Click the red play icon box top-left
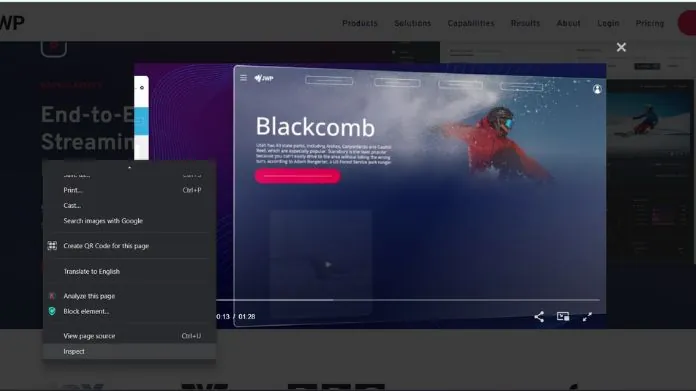The height and width of the screenshot is (391, 696). (54, 48)
